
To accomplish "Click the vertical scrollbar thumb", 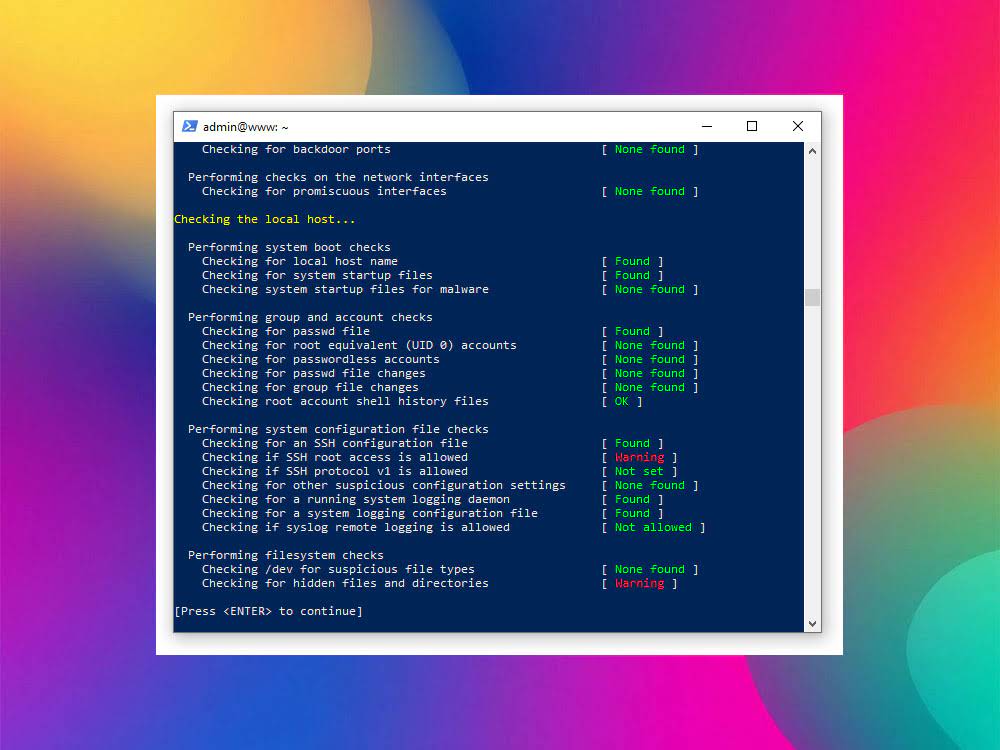I will point(812,297).
